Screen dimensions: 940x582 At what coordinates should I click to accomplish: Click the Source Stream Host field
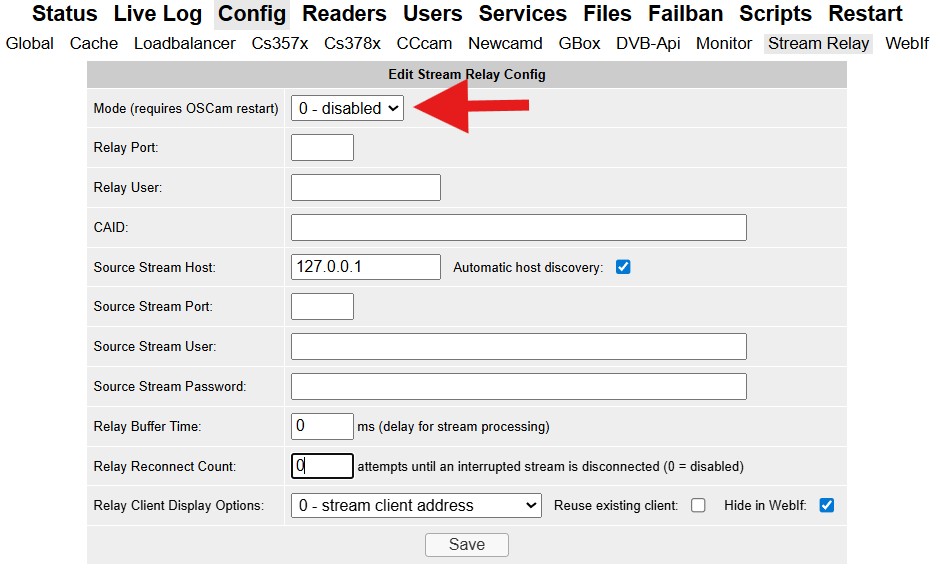(x=365, y=267)
